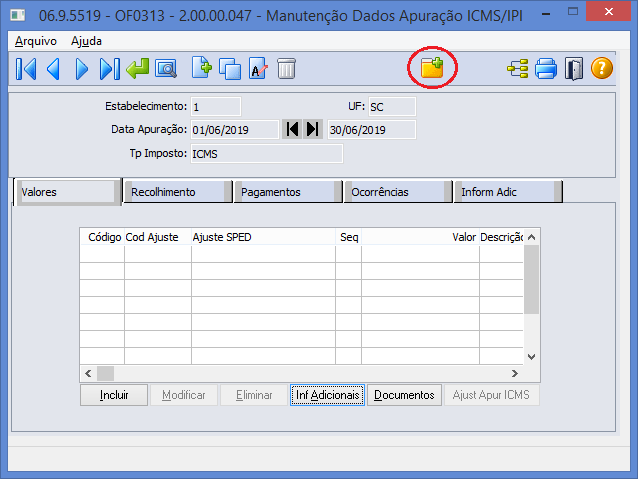
Task: Click the Modificar button
Action: tap(184, 395)
